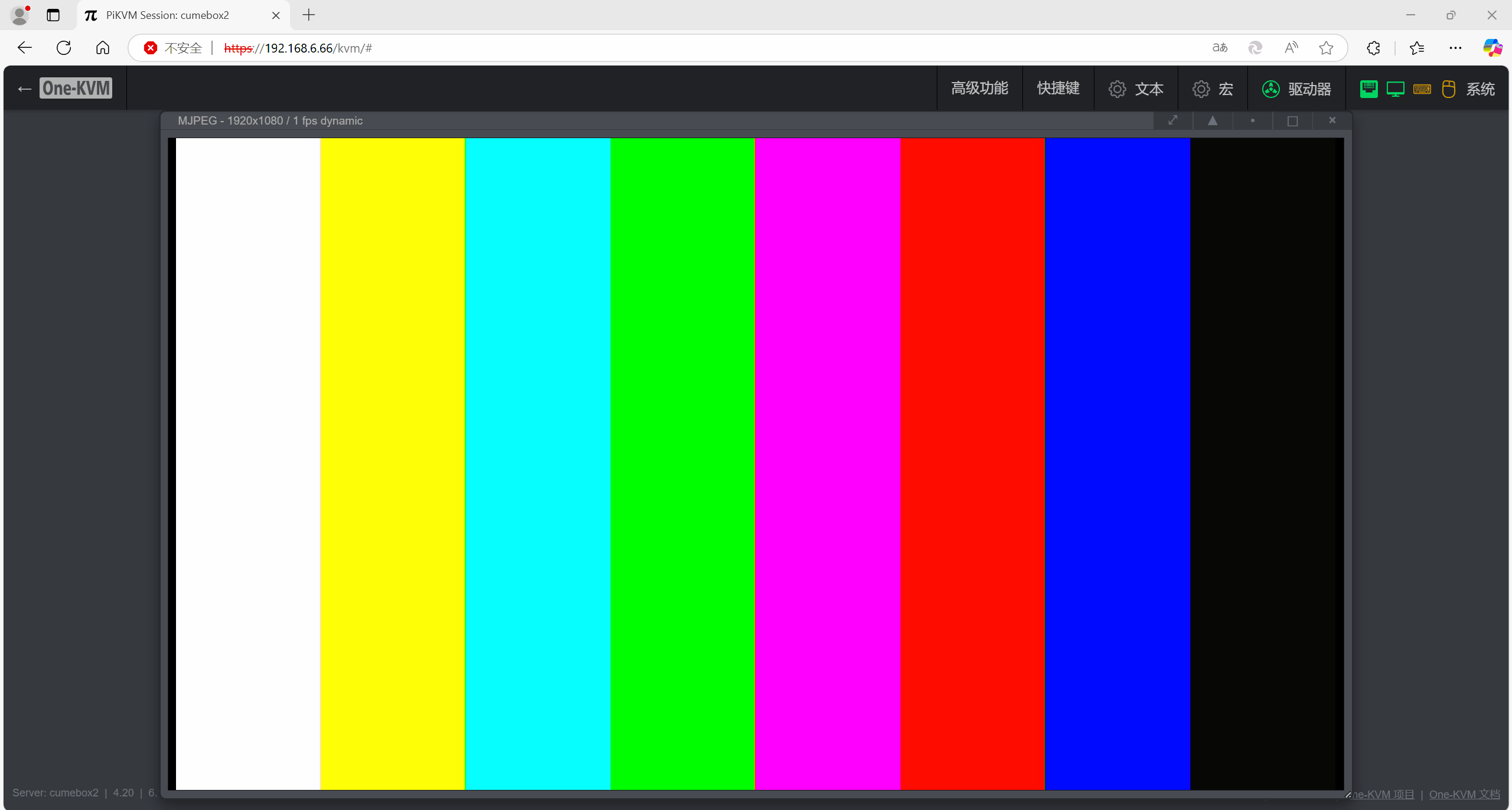Viewport: 1512px width, 810px height.
Task: Open the tab actions menu icon
Action: pyautogui.click(x=53, y=15)
